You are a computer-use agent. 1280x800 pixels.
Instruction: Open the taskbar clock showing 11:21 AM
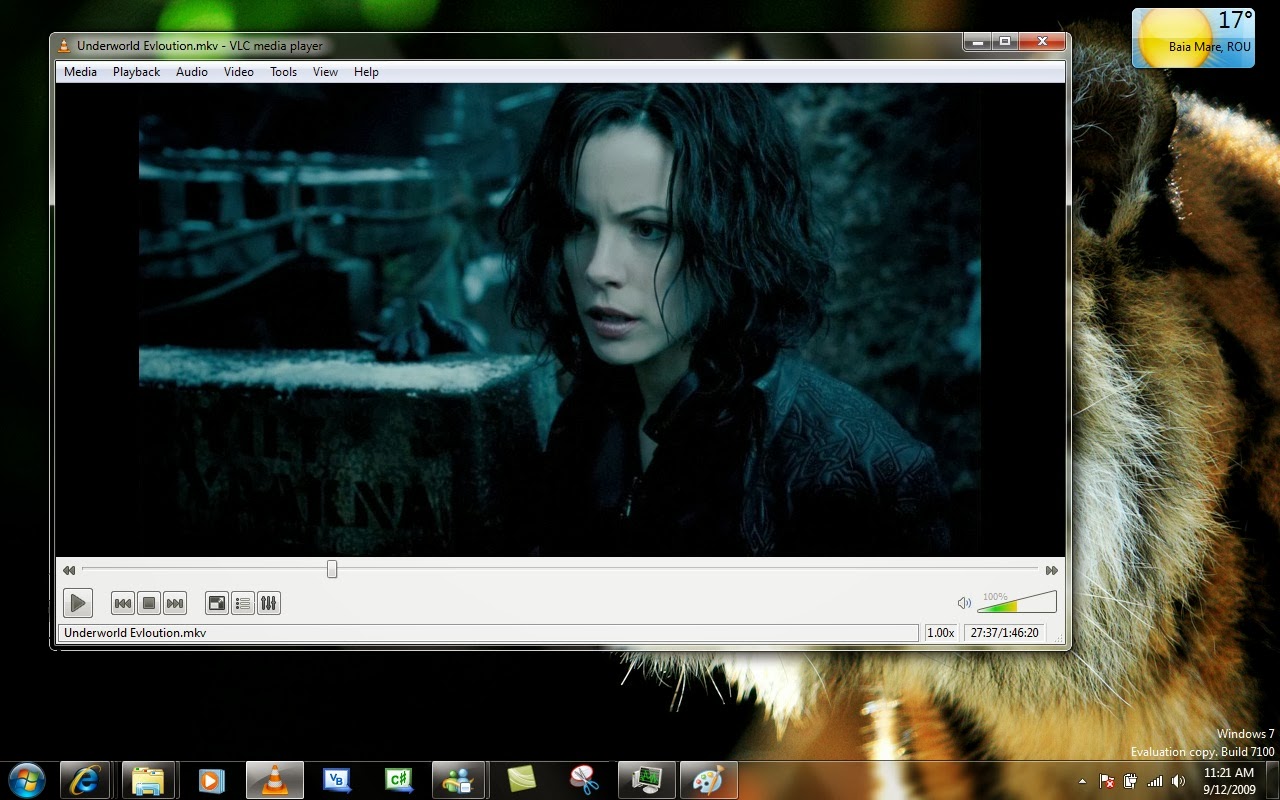coord(1229,780)
